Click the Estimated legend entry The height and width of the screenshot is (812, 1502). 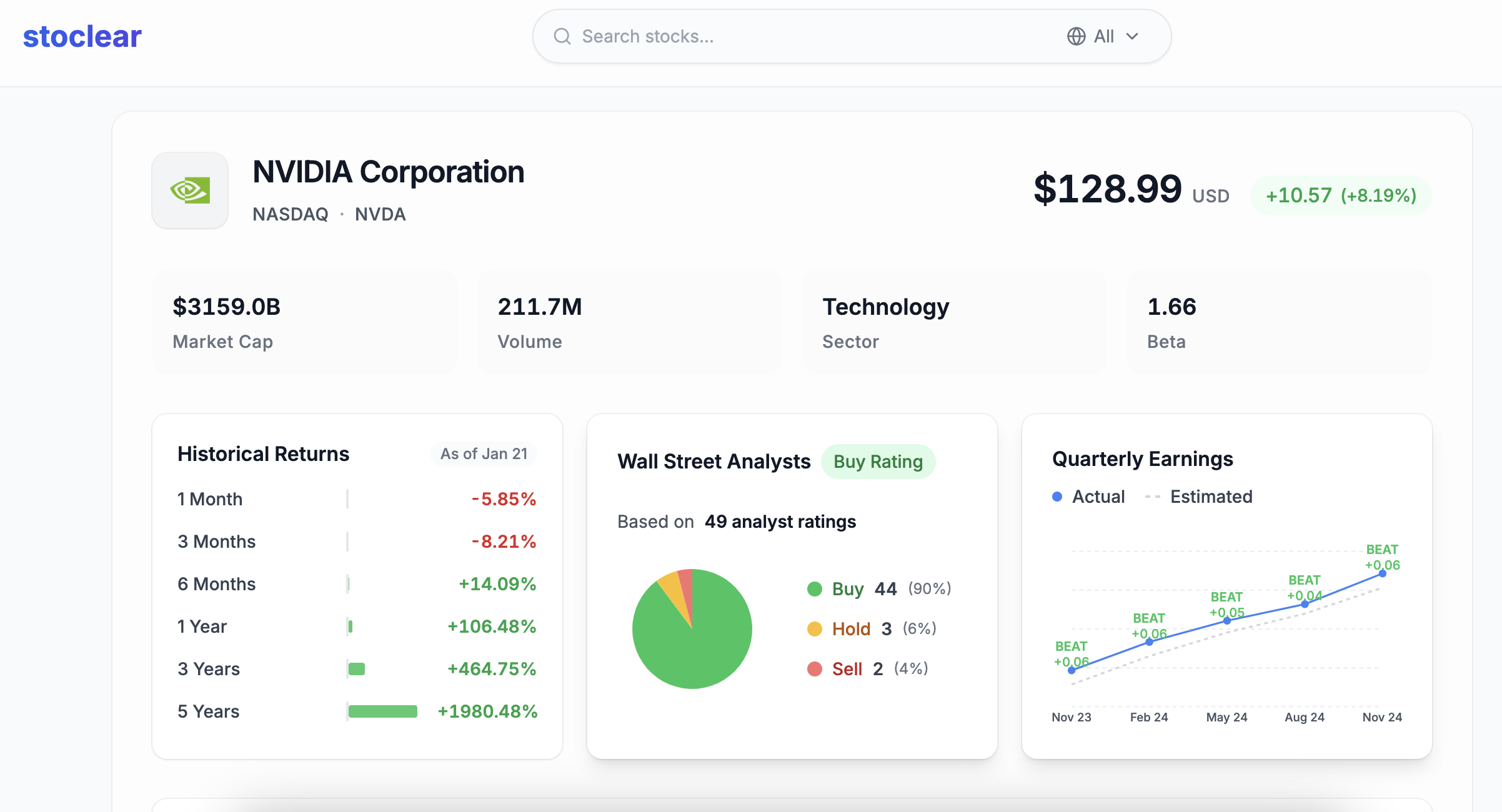[x=1198, y=497]
